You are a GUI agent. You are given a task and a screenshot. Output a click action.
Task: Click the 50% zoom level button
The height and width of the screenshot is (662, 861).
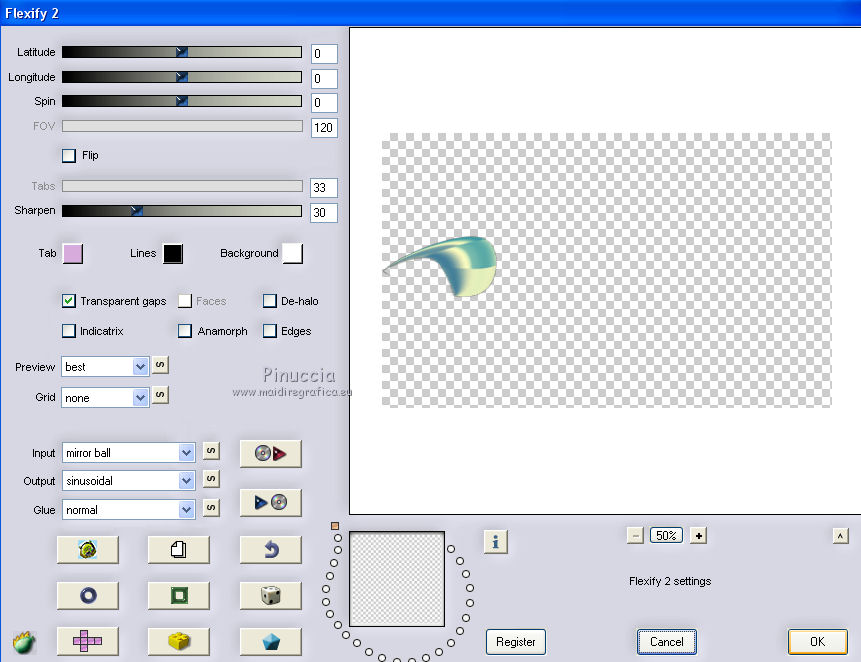666,535
